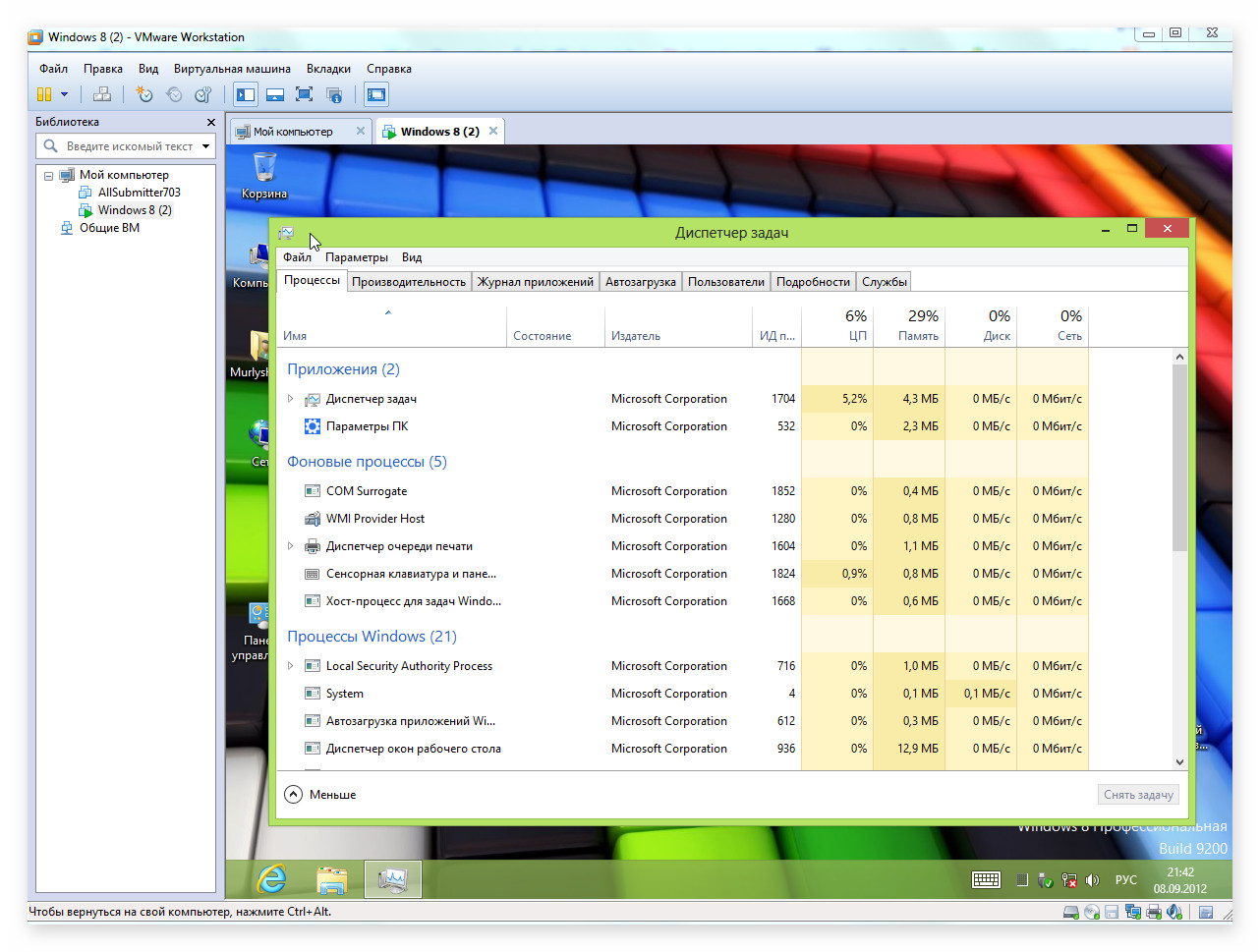Toggle the library sidebar visibility button

pos(246,94)
